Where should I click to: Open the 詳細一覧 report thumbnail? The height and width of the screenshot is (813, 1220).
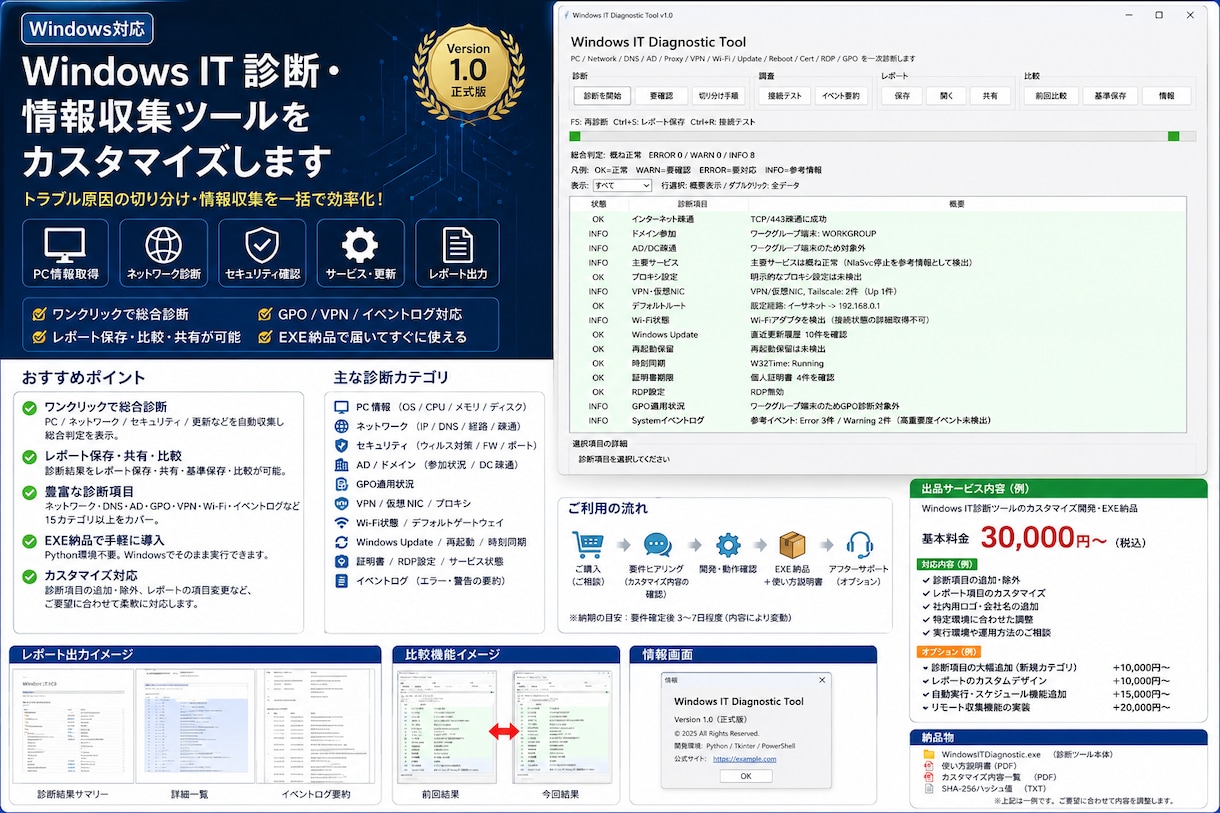[x=197, y=726]
